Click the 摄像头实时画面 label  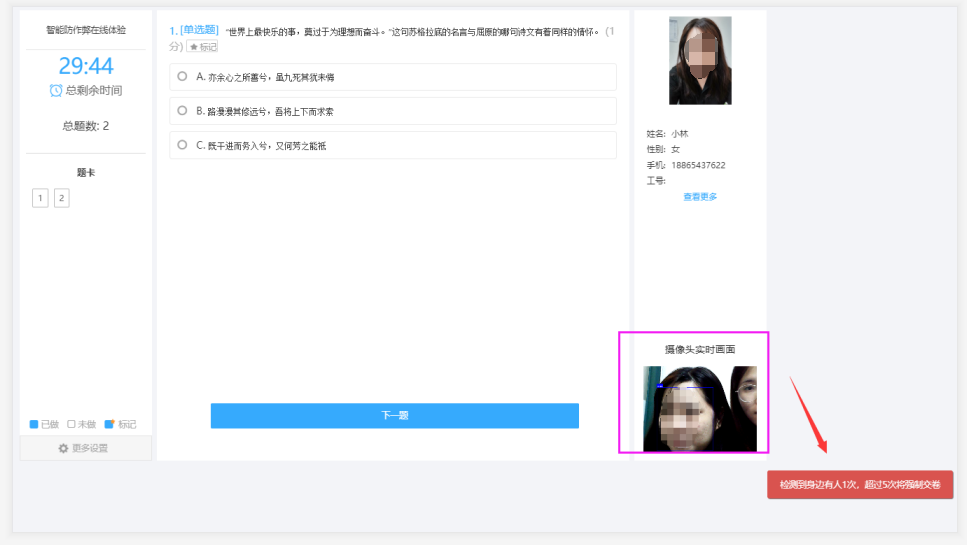pyautogui.click(x=700, y=350)
